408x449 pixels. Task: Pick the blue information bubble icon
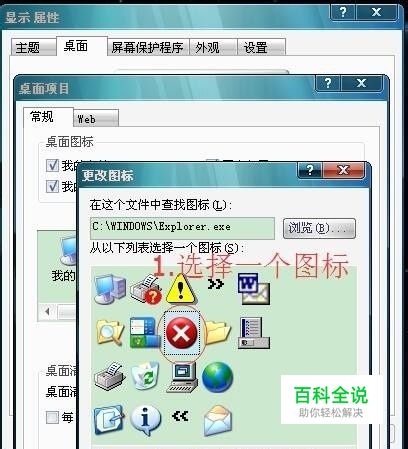pyautogui.click(x=146, y=420)
